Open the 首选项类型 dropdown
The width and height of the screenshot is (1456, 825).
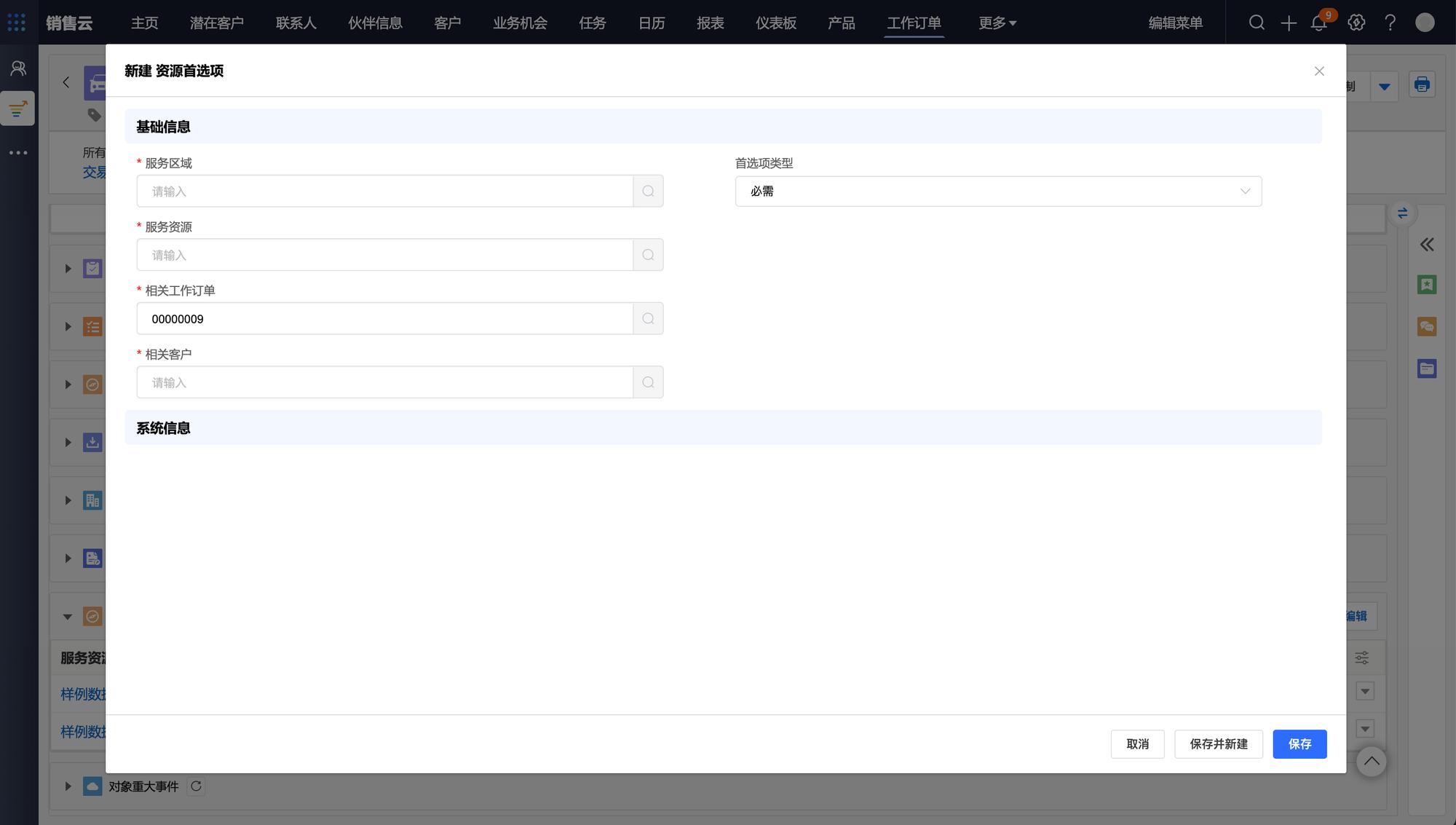pyautogui.click(x=998, y=192)
